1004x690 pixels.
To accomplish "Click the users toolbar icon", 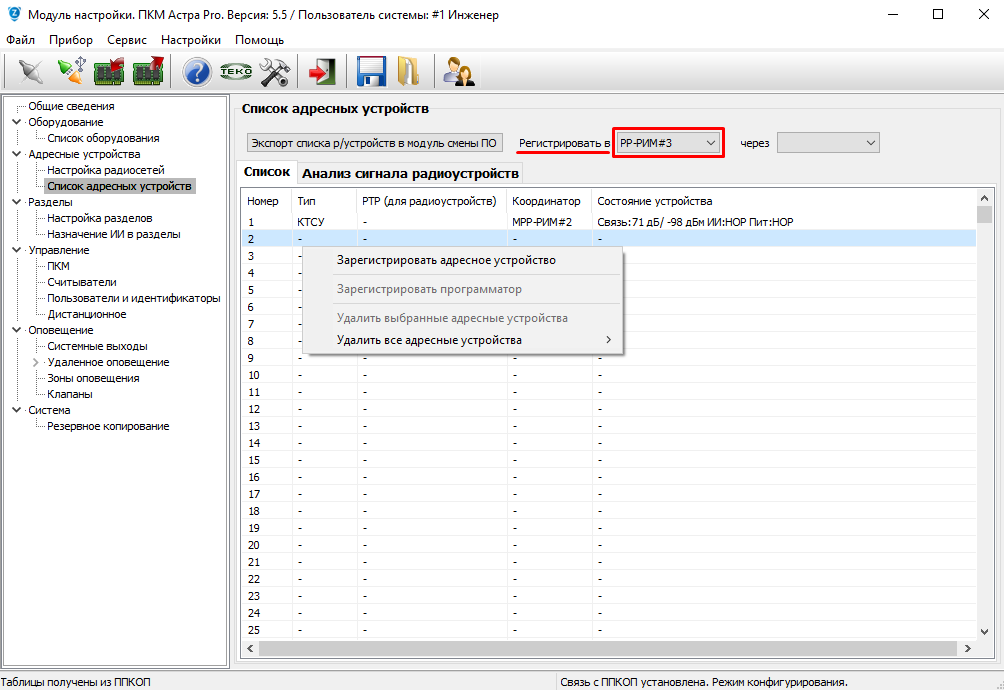I will pyautogui.click(x=459, y=72).
